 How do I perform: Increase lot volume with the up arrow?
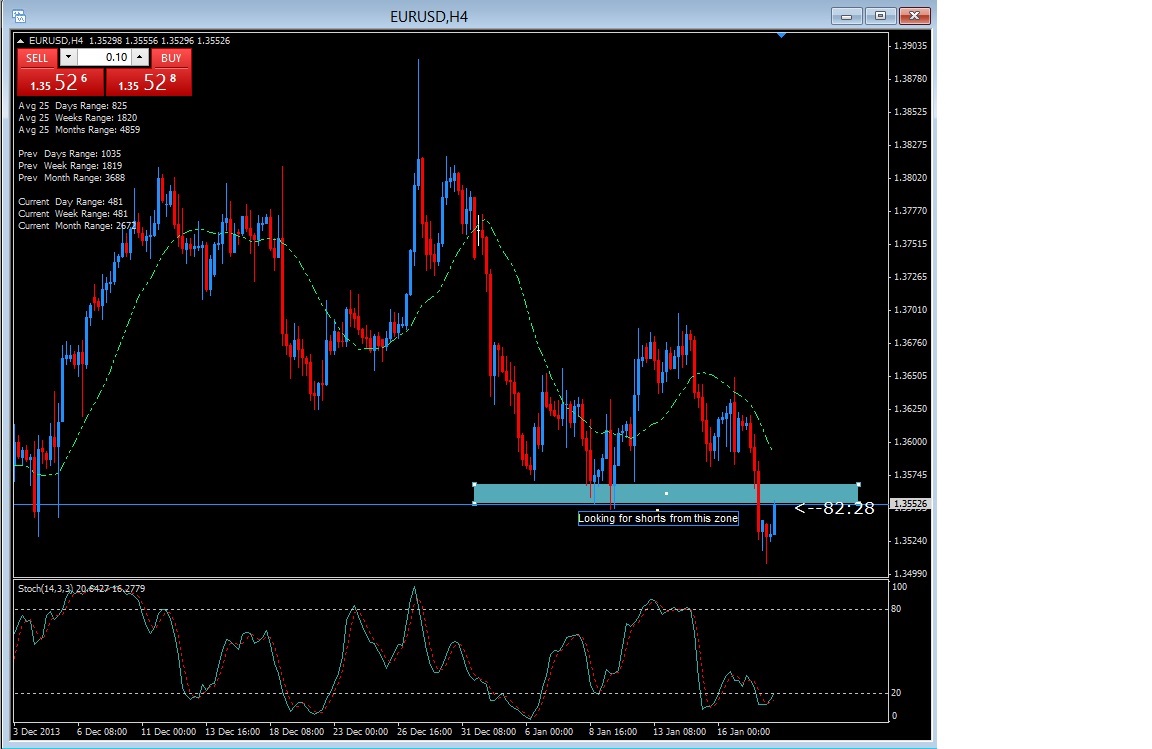140,58
